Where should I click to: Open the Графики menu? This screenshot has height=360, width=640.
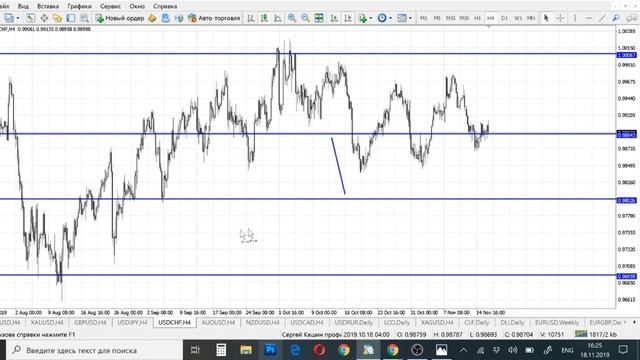coord(80,6)
